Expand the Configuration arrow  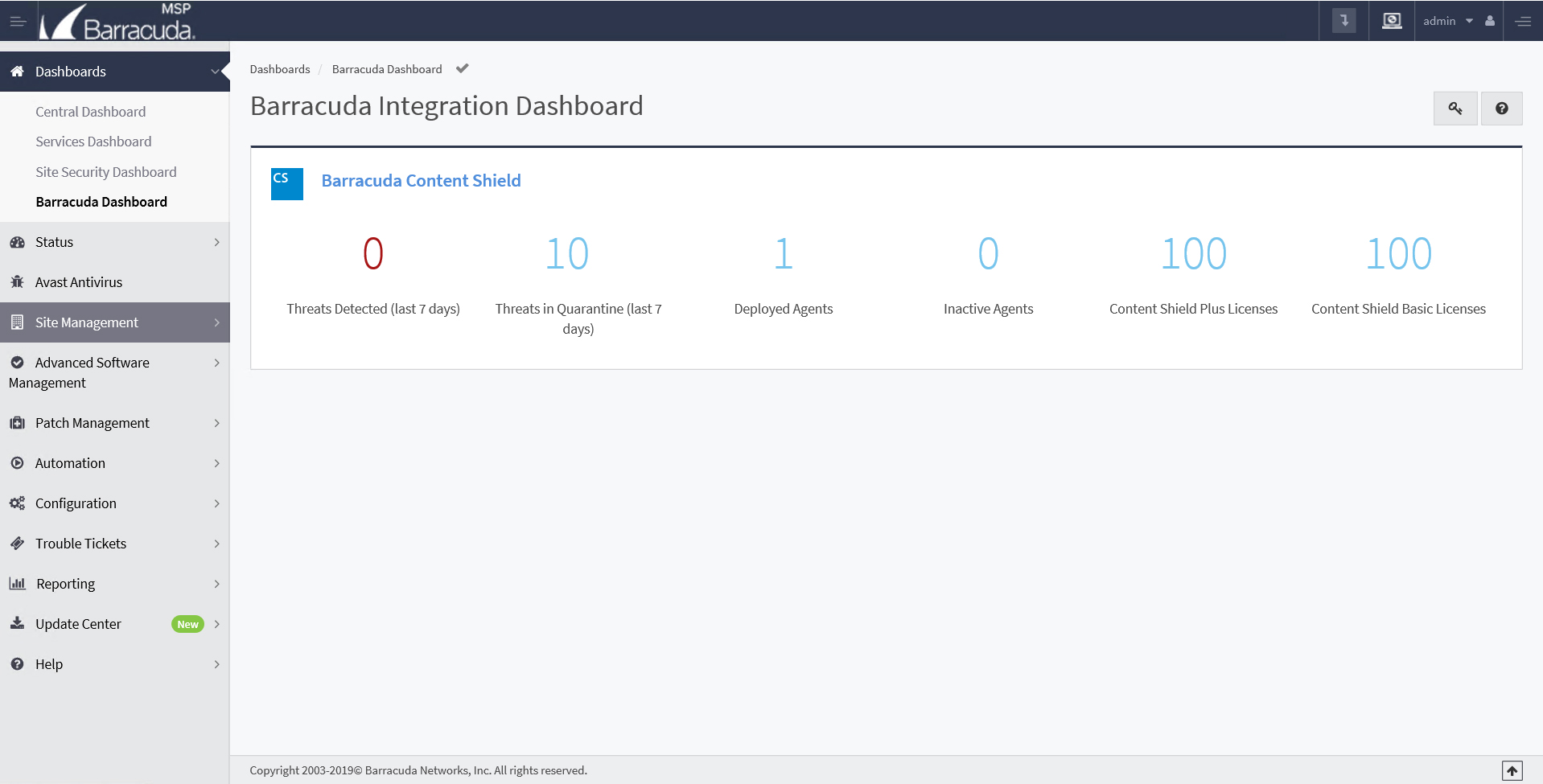click(217, 503)
